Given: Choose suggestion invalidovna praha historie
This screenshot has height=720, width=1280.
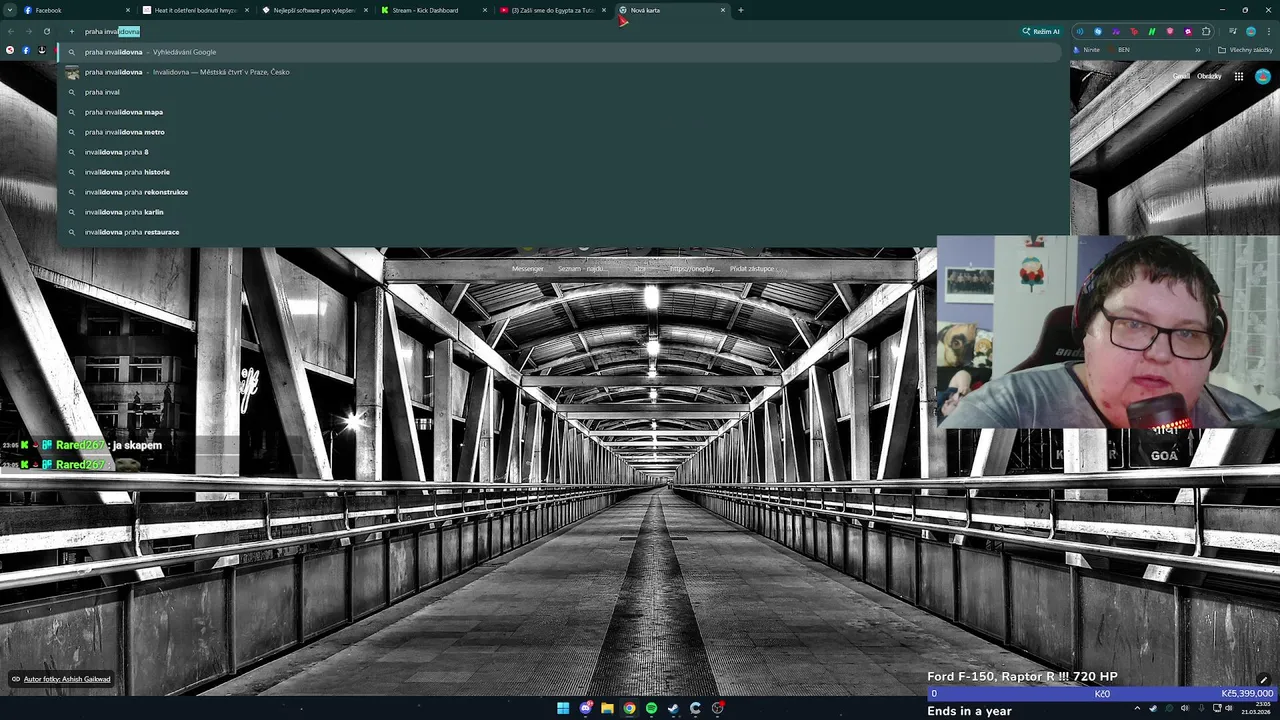Looking at the screenshot, I should (x=560, y=172).
